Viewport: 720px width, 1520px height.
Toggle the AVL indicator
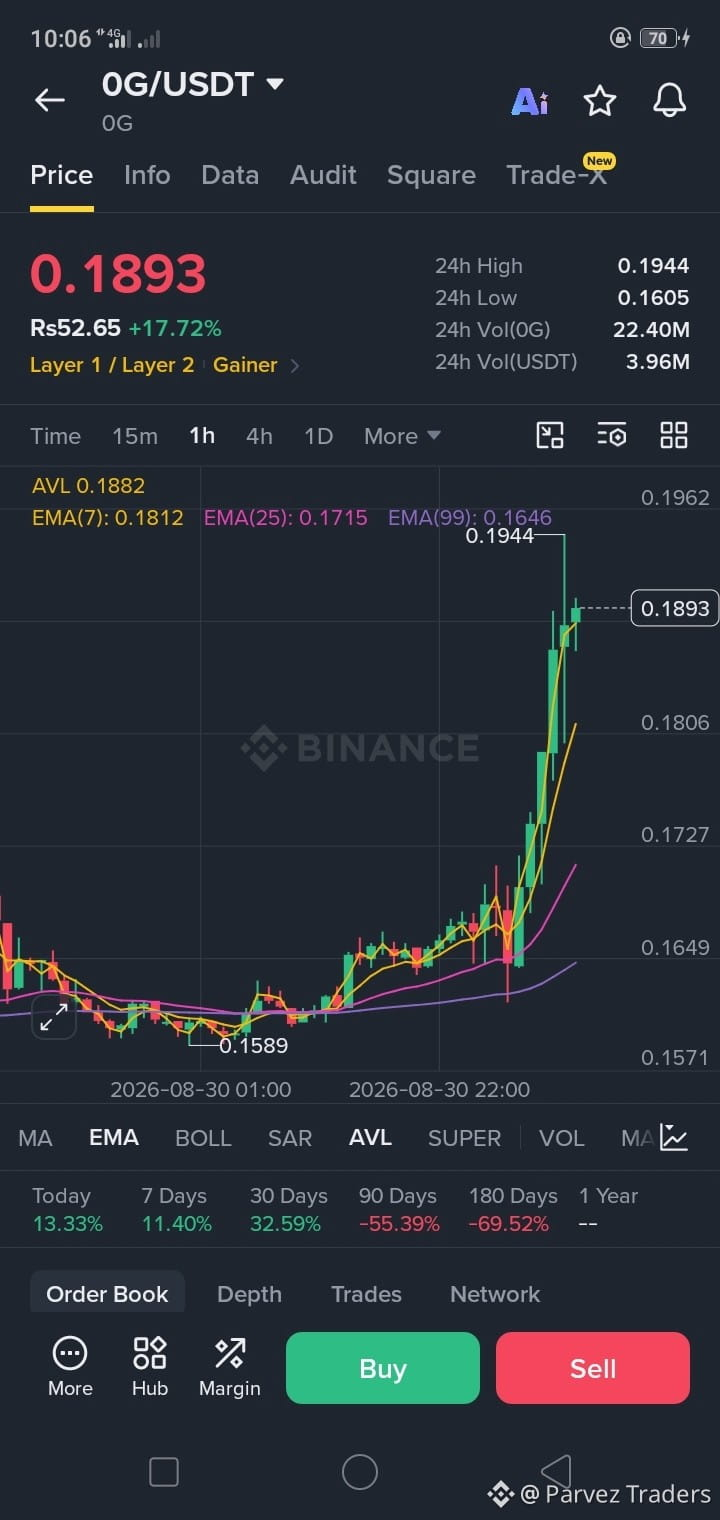[x=370, y=1138]
